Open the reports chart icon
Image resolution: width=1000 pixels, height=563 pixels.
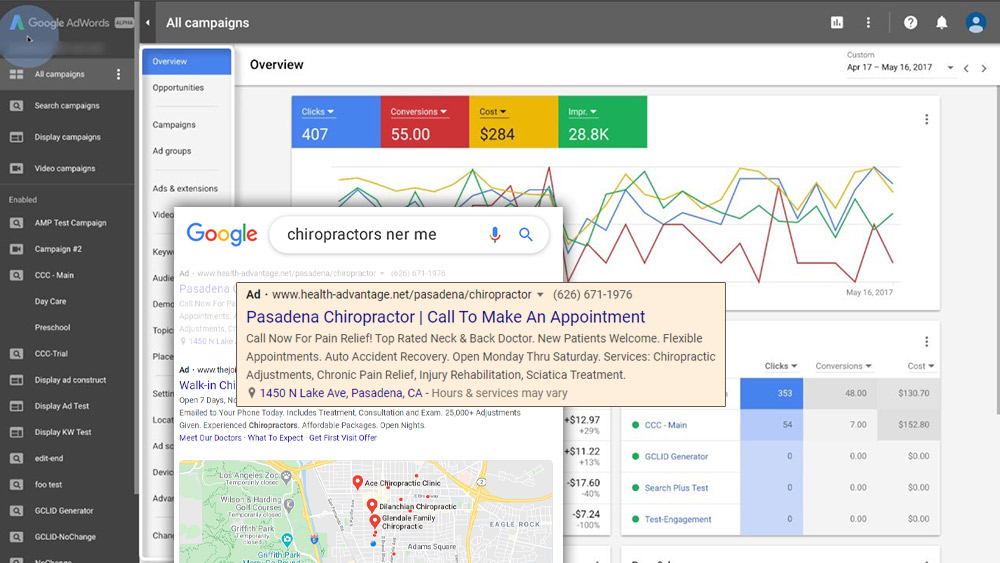(x=837, y=22)
